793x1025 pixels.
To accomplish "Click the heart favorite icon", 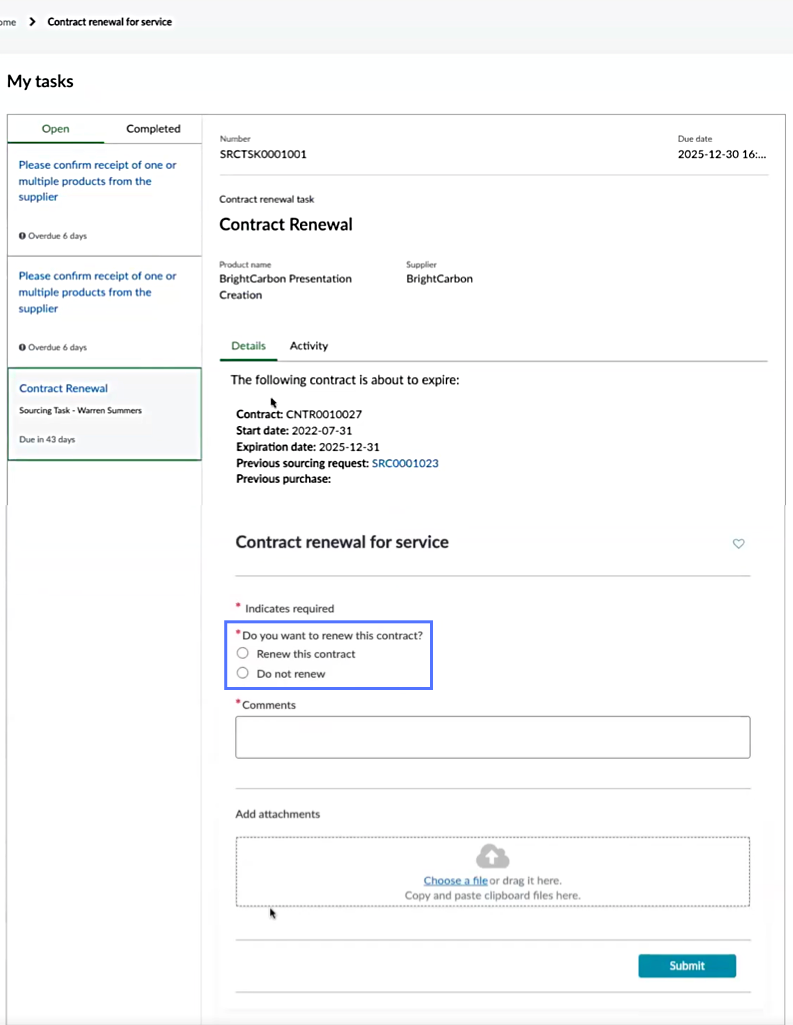I will point(738,543).
